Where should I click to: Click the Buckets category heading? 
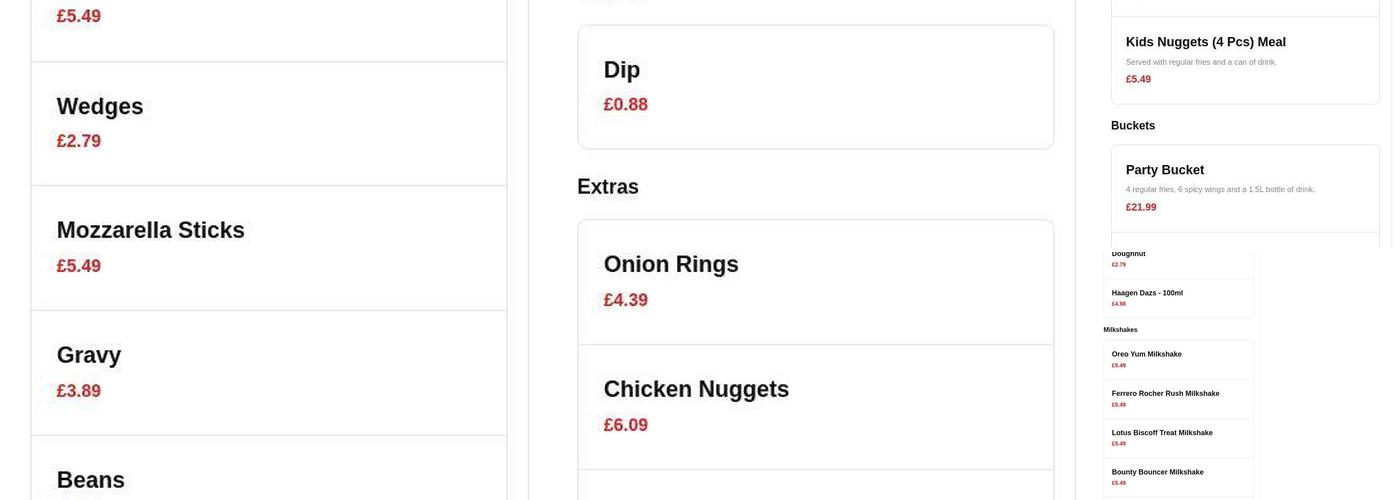[x=1133, y=126]
